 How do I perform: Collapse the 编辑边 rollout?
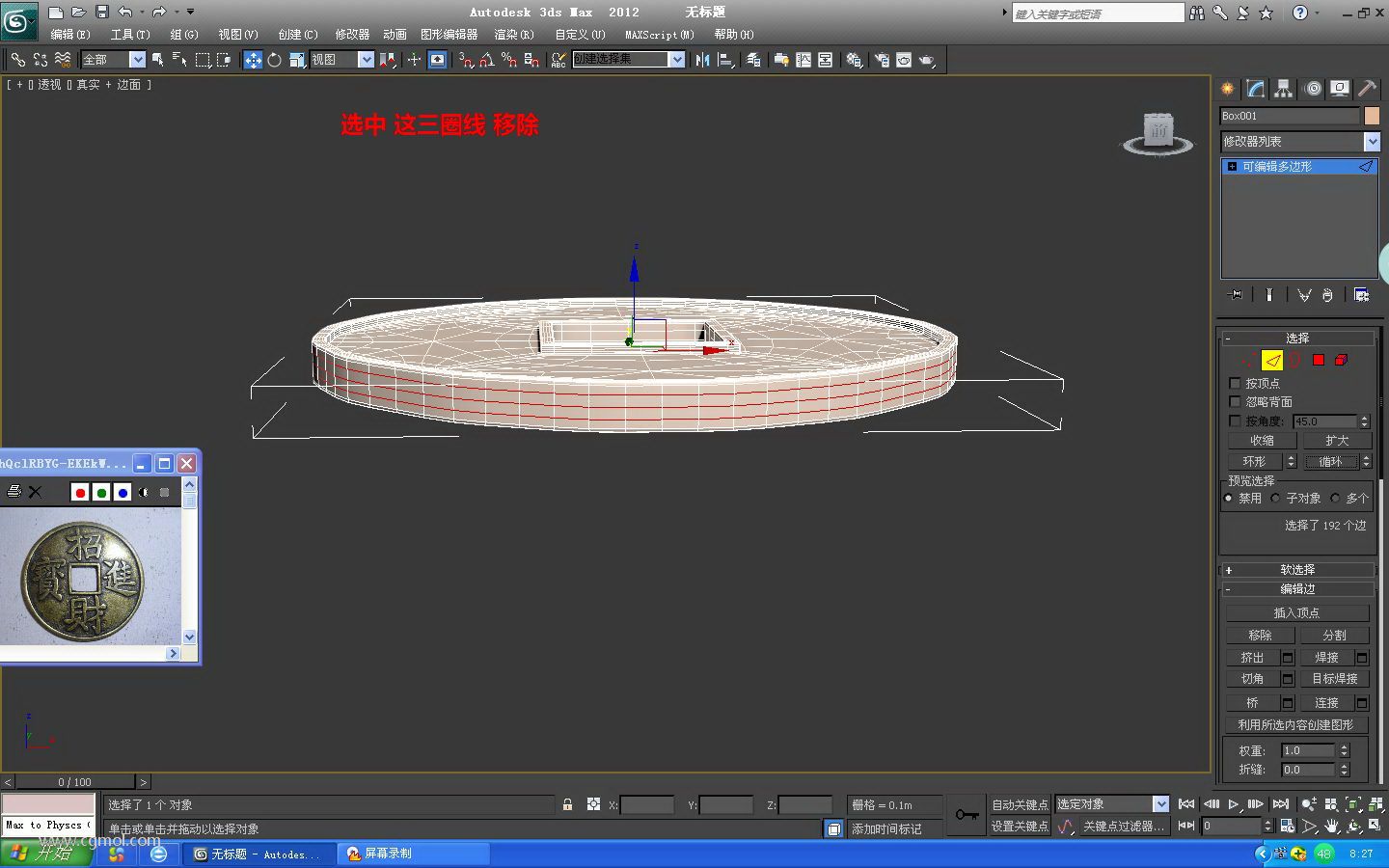click(x=1296, y=589)
